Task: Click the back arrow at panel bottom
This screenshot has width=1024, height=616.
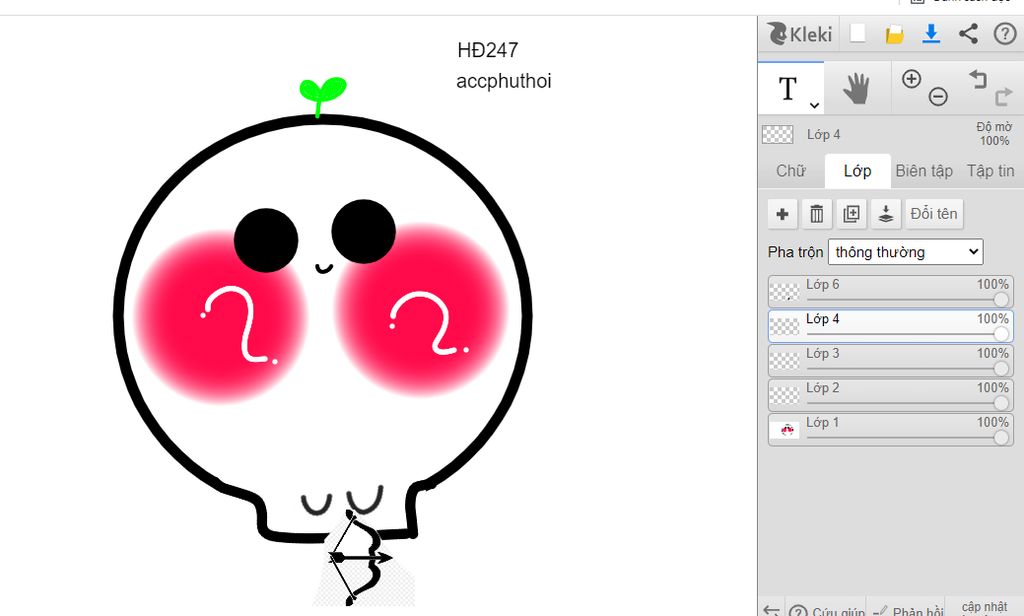Action: [771, 610]
